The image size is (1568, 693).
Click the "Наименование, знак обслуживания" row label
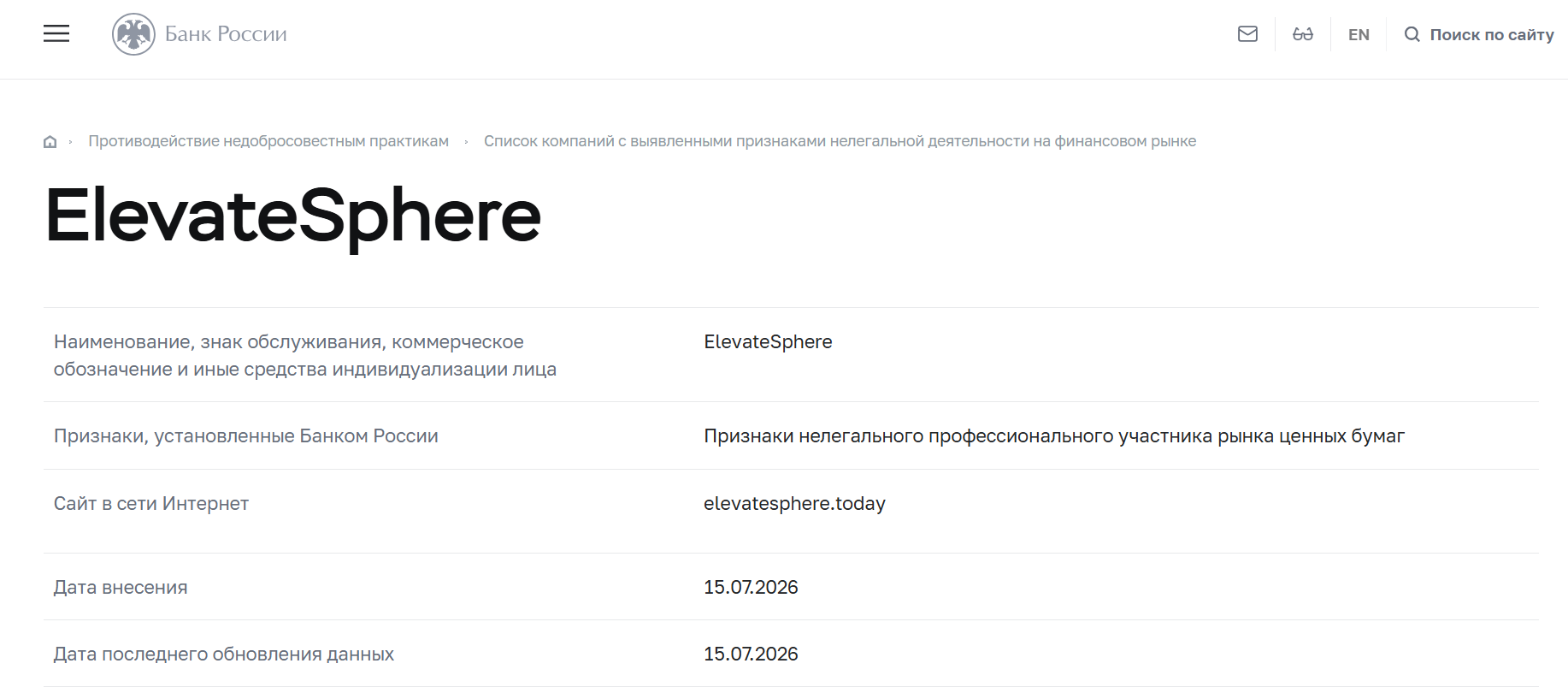click(305, 355)
